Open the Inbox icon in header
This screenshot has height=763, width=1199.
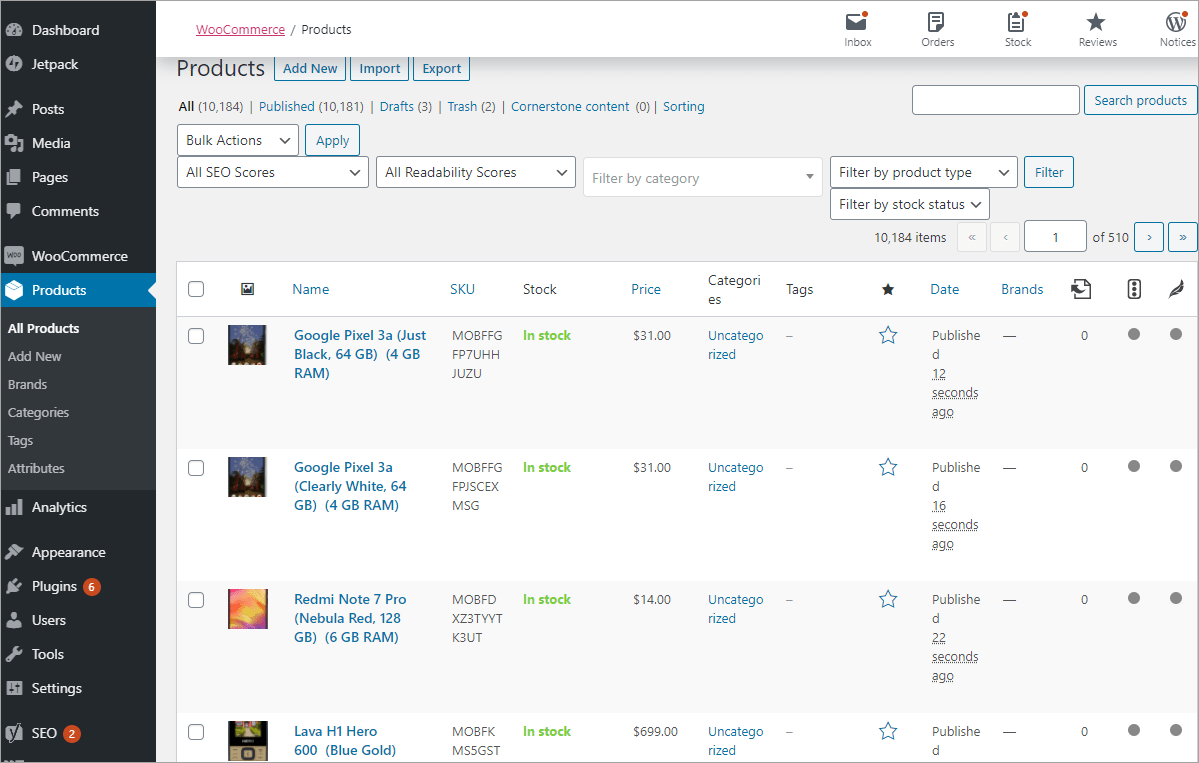tap(856, 21)
